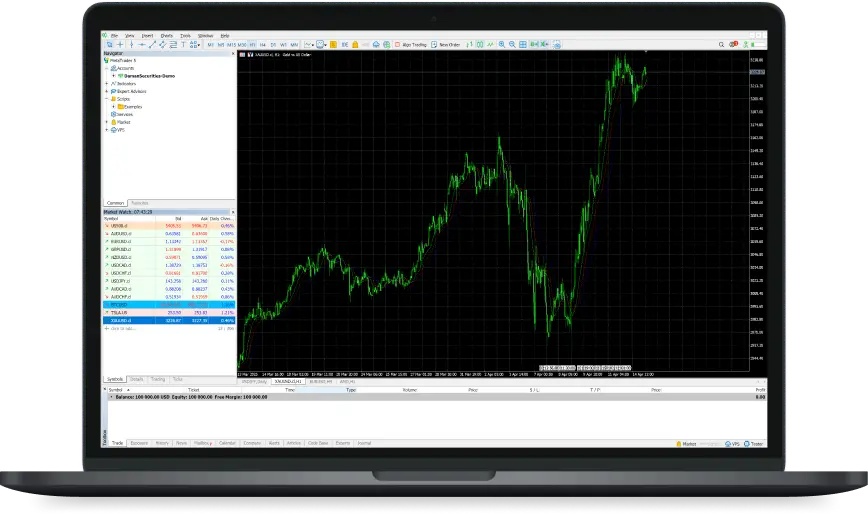Open the Insert menu
The image size is (868, 516).
coord(148,36)
